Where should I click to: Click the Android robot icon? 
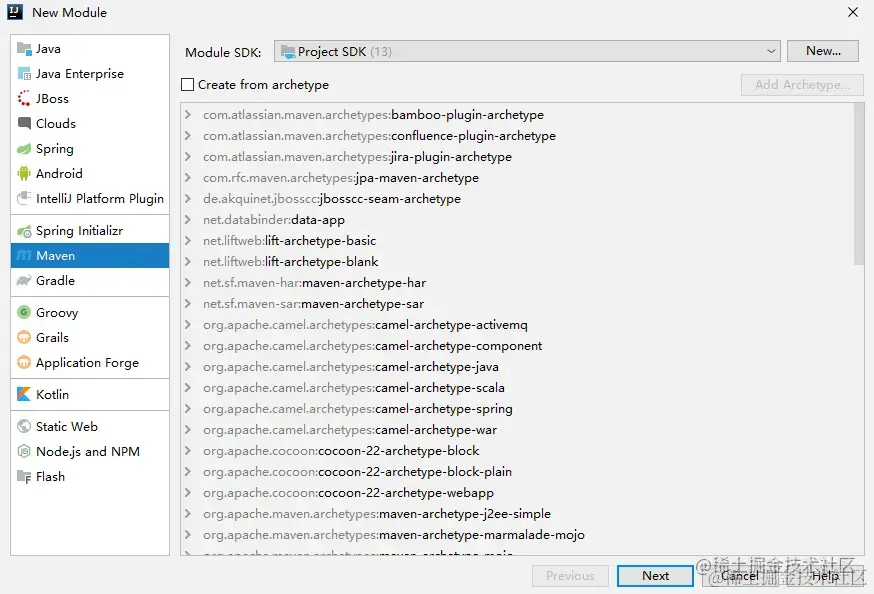pos(24,173)
